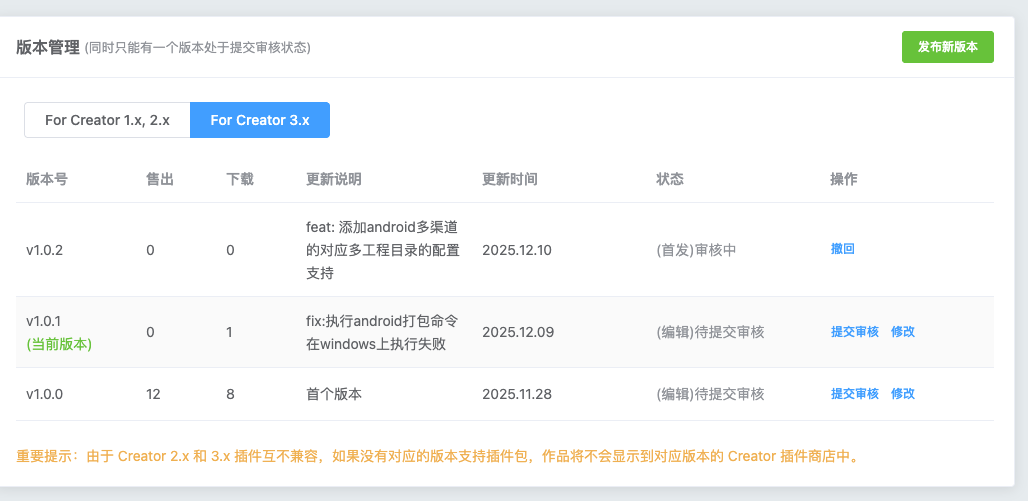Submit version v1.0.0 via 提交审核
This screenshot has height=501, width=1028.
[x=854, y=394]
